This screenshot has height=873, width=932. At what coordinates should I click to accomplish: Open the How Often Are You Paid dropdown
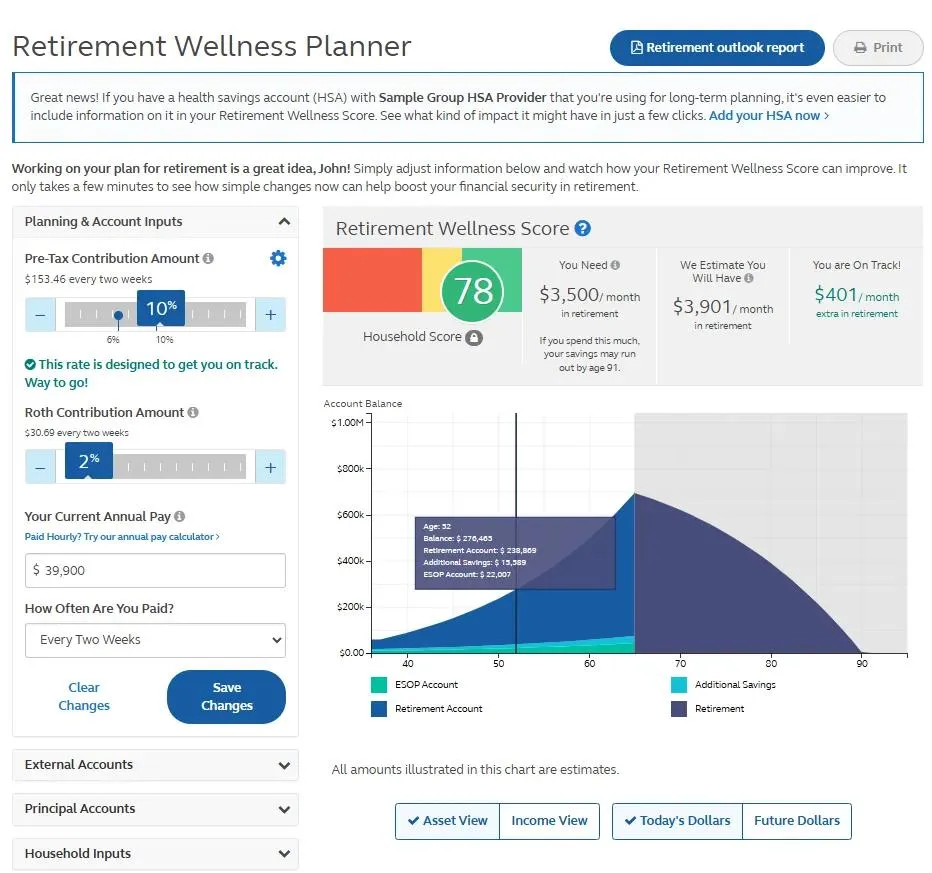[155, 640]
